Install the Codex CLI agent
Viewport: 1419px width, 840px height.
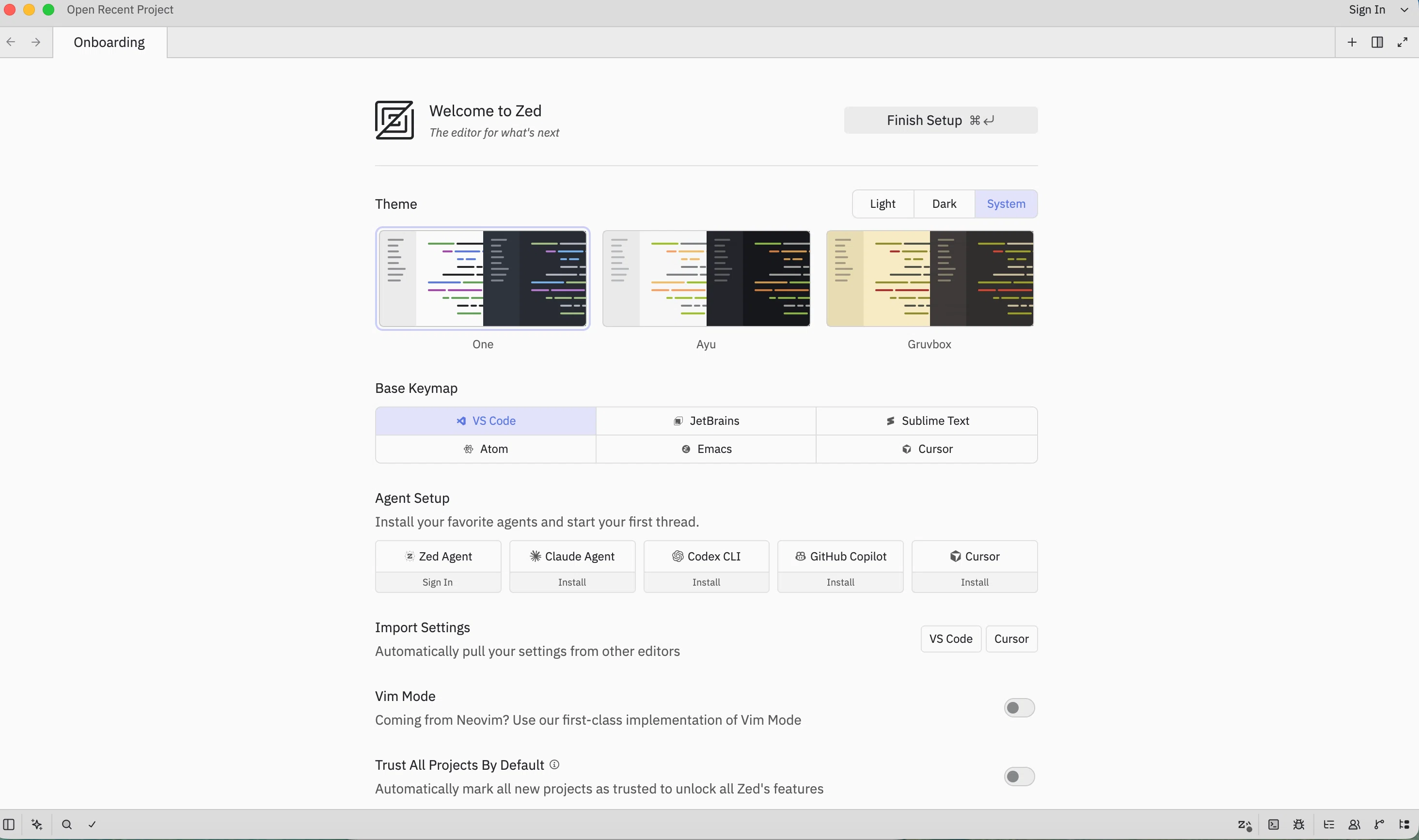[706, 582]
